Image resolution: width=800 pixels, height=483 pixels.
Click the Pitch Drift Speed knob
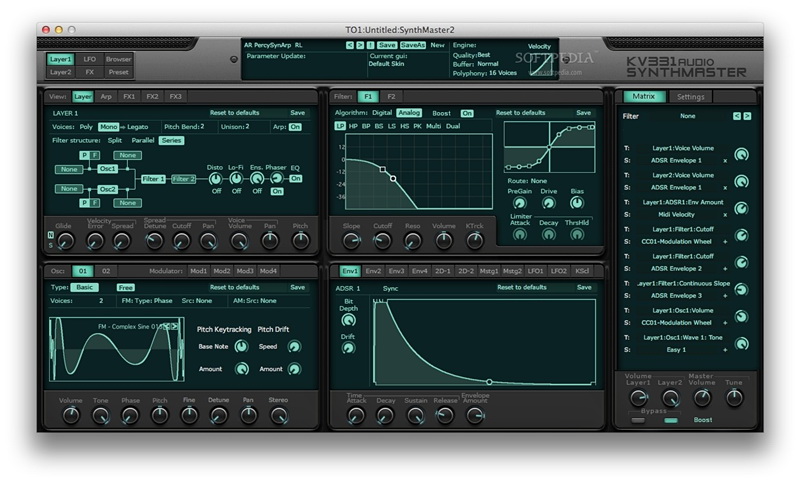tap(294, 347)
